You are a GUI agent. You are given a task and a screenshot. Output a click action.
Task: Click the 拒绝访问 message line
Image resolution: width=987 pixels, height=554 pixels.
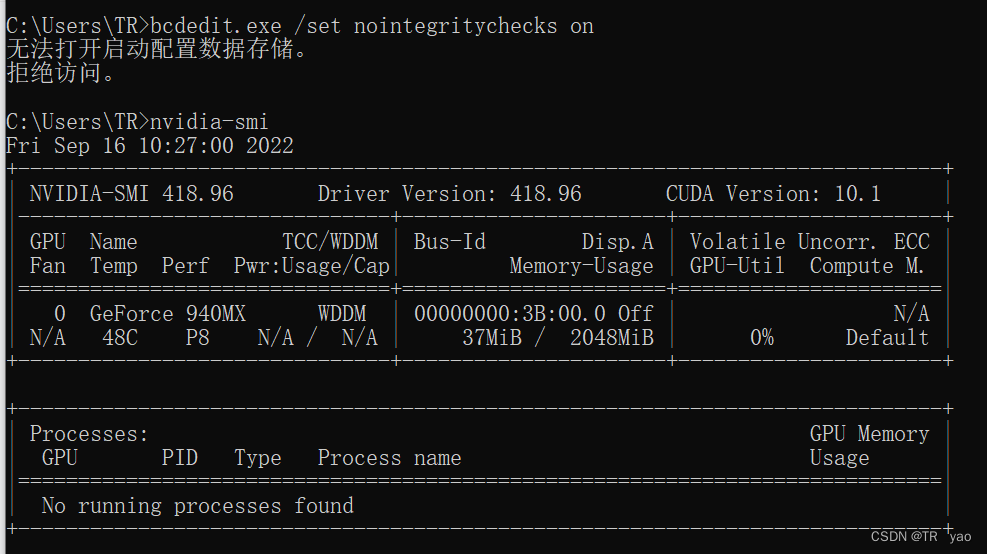[60, 73]
